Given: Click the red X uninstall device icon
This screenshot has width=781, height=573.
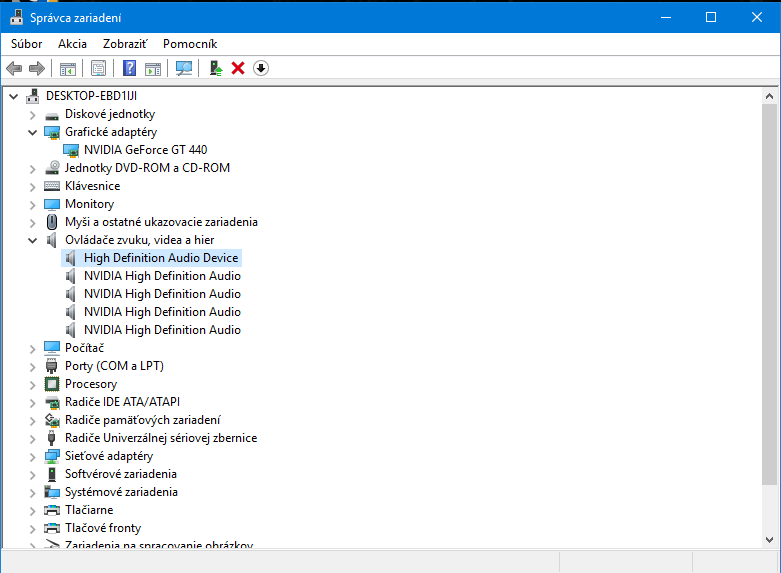Looking at the screenshot, I should [238, 68].
